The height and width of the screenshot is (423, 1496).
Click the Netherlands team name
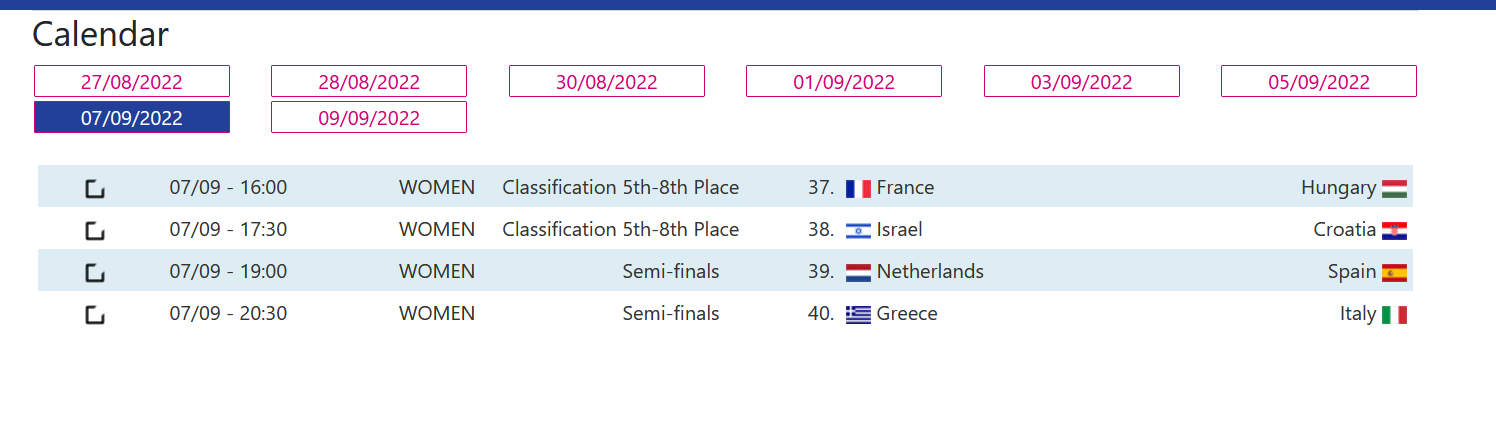pyautogui.click(x=930, y=272)
